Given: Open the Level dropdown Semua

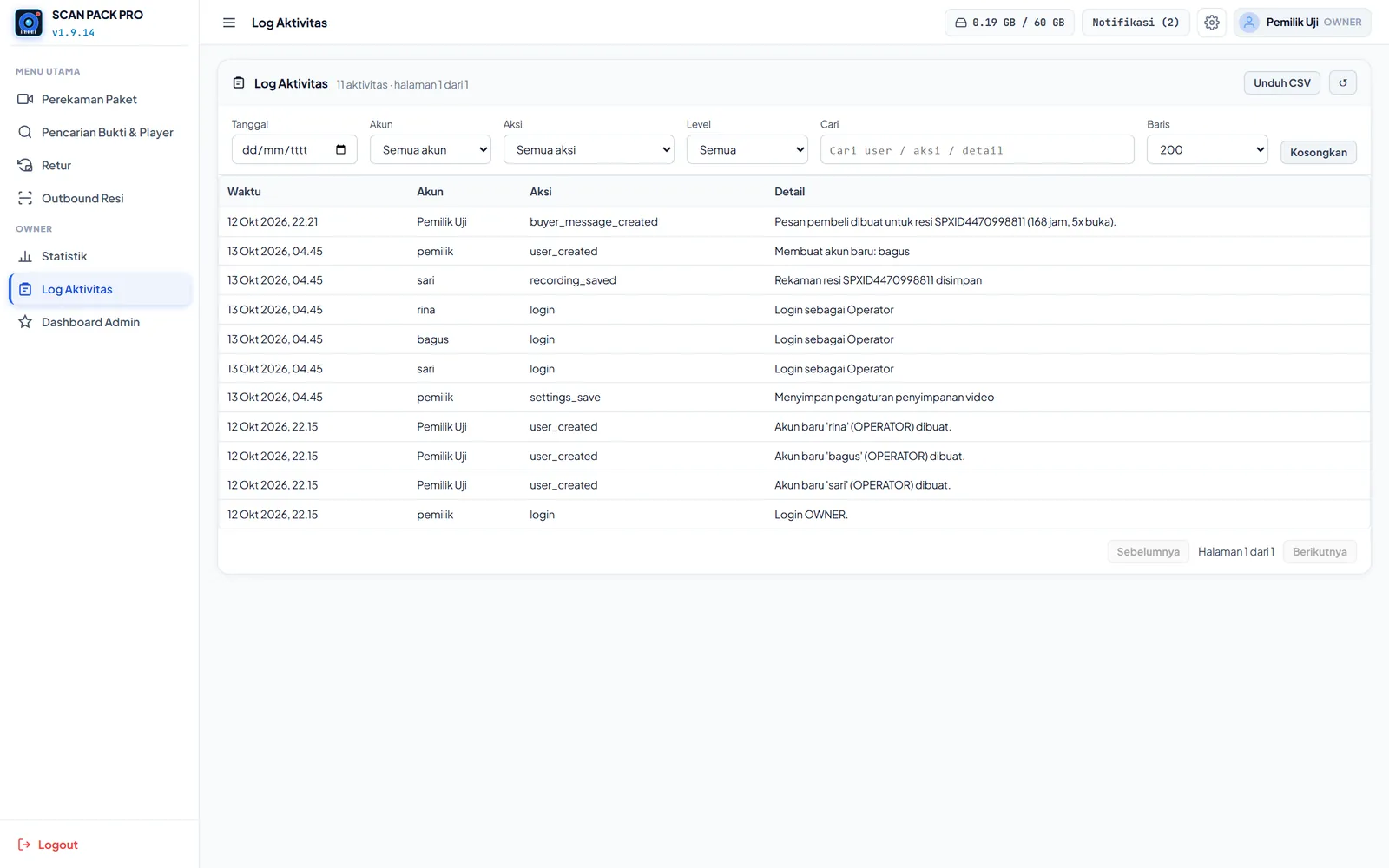Looking at the screenshot, I should (747, 149).
